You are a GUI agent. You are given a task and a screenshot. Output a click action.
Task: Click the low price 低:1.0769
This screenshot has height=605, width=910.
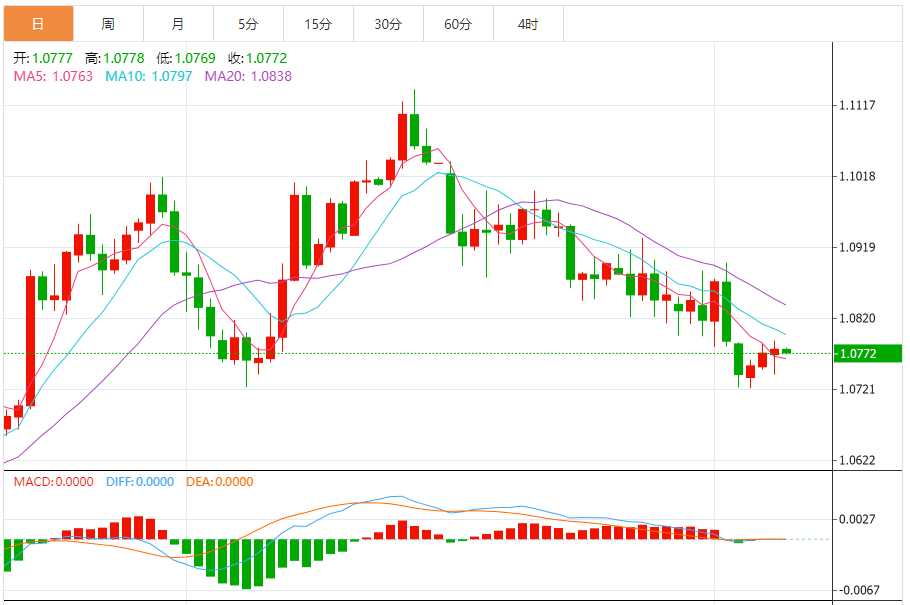tap(186, 58)
